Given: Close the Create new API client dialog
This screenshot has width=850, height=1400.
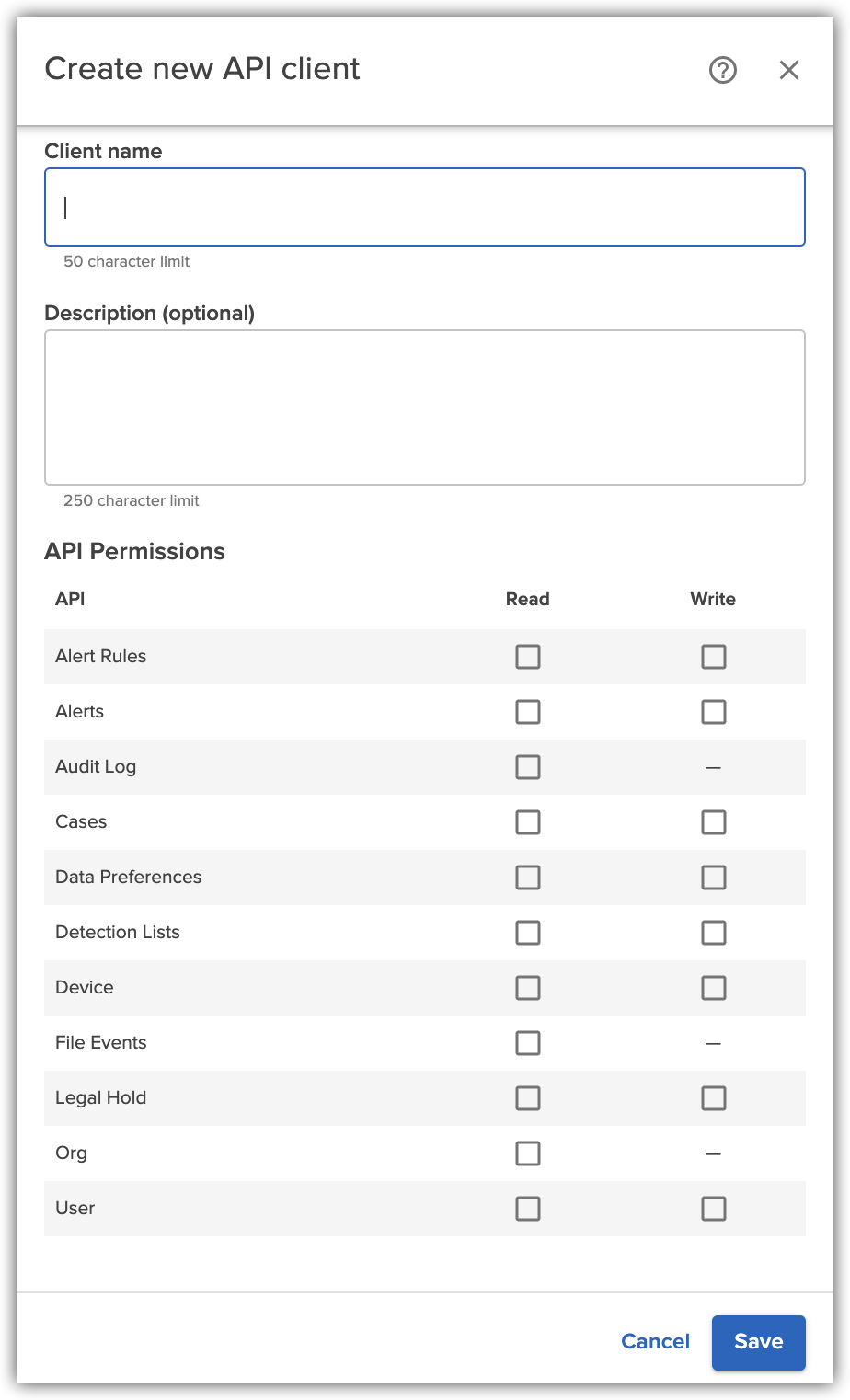Looking at the screenshot, I should tap(789, 70).
